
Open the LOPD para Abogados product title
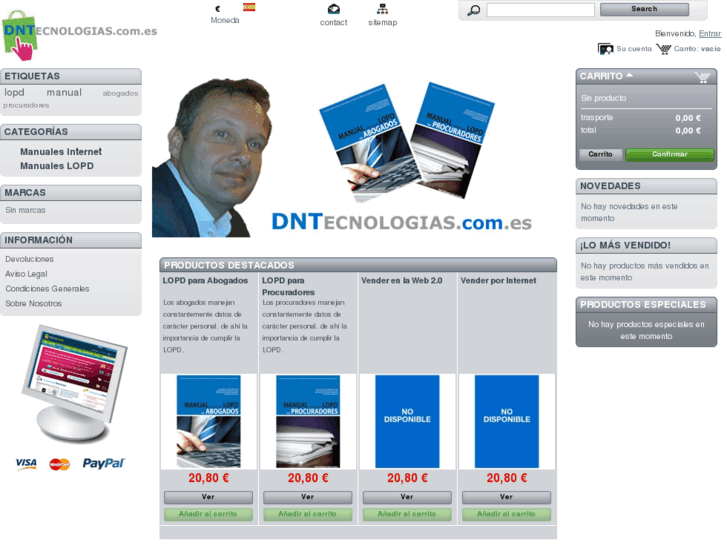click(205, 281)
